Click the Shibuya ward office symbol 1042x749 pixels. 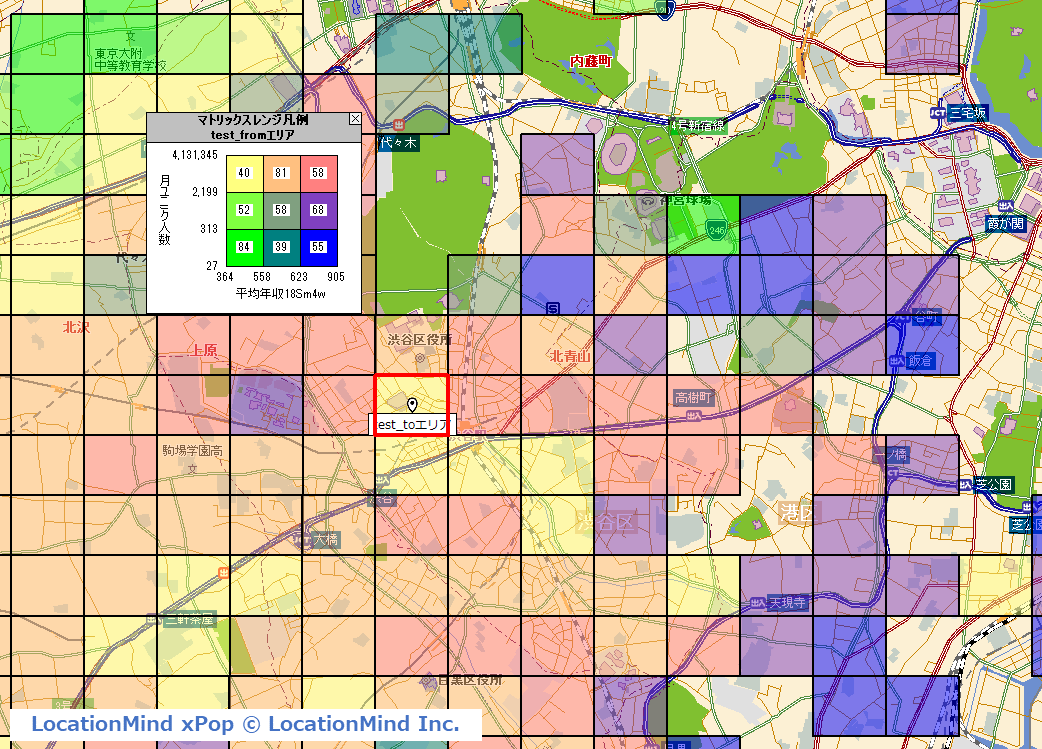(x=420, y=357)
